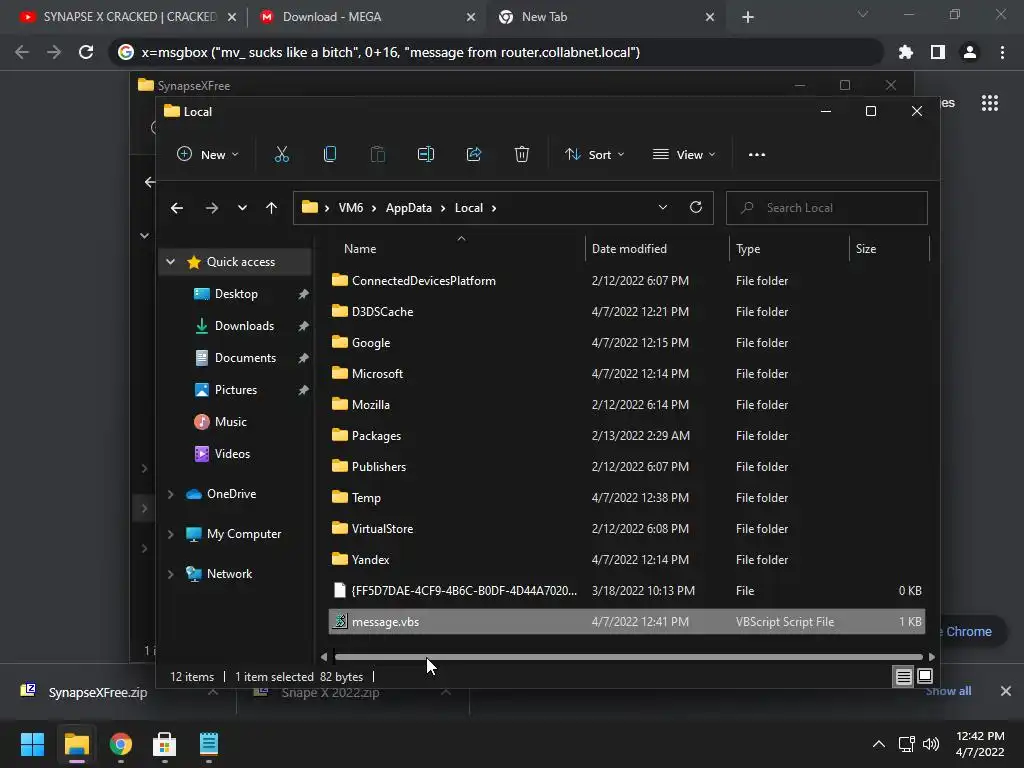Expand the OneDrive tree node
Viewport: 1024px width, 768px height.
(170, 494)
